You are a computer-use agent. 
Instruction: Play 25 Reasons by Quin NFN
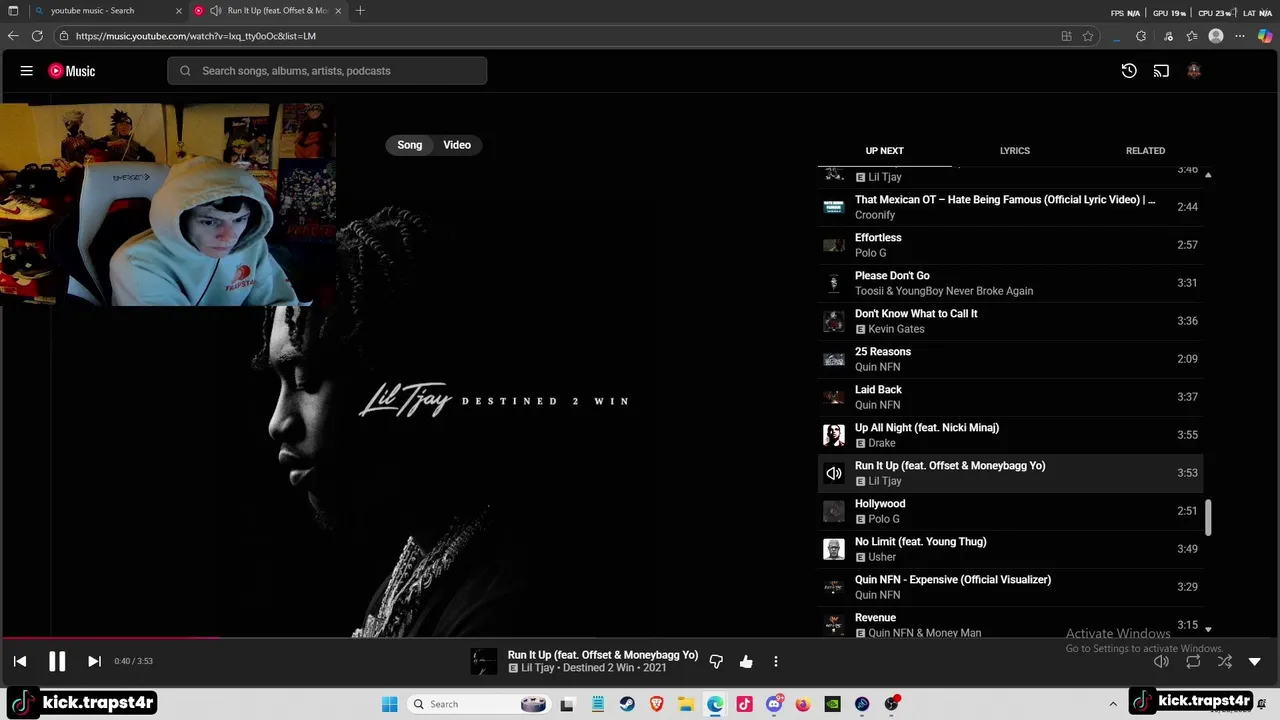pos(1010,359)
